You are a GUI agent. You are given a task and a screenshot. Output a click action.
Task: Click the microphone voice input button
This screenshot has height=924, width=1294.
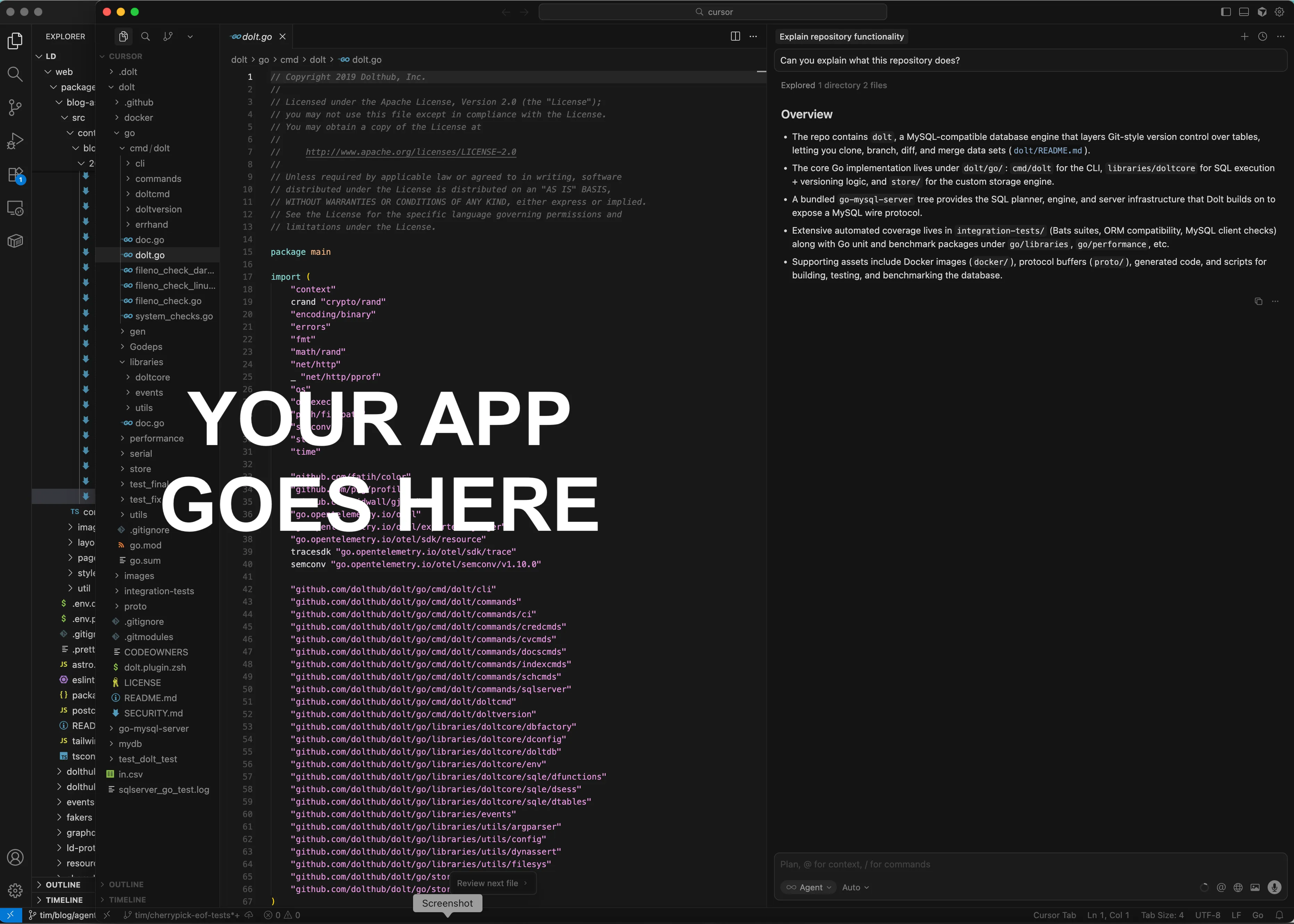pos(1274,887)
